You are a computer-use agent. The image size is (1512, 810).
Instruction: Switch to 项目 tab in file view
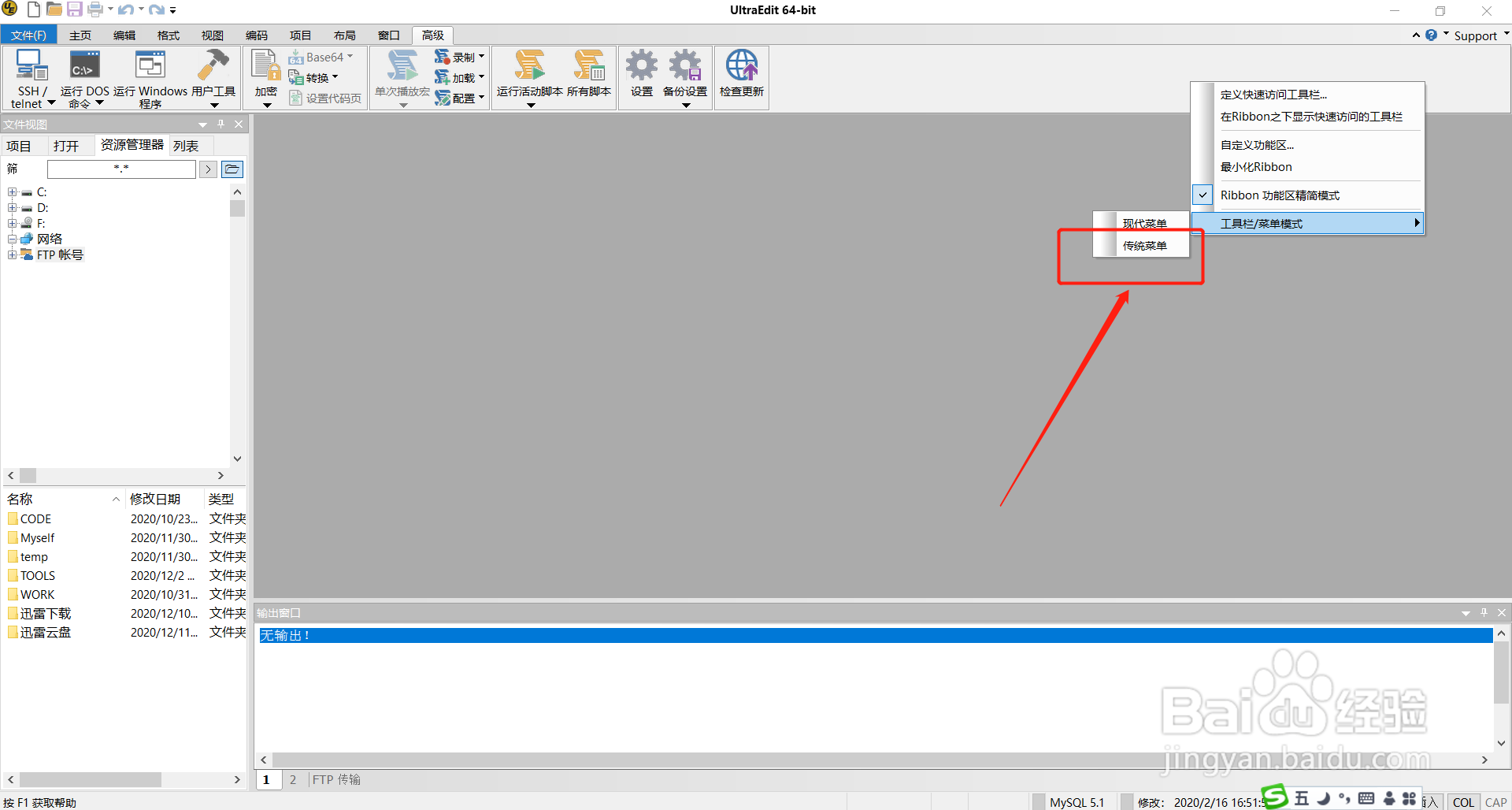(19, 146)
